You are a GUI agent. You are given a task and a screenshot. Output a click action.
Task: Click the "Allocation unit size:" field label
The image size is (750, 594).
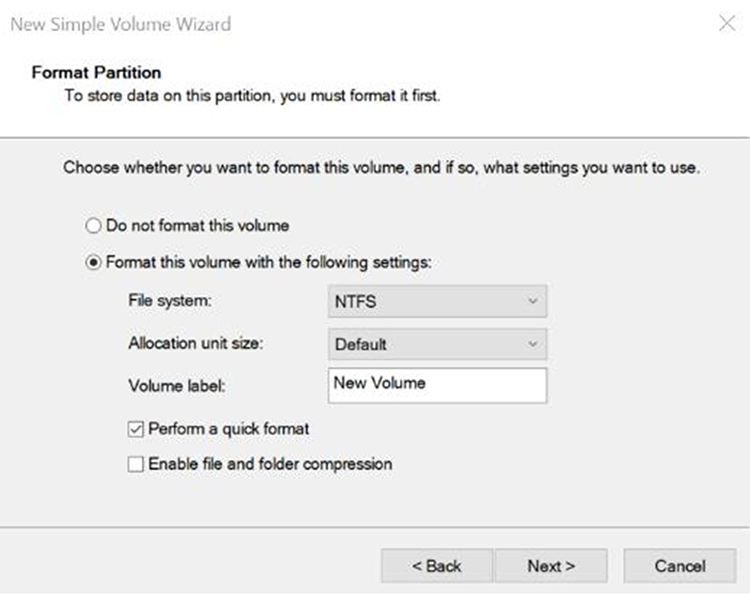coord(203,343)
